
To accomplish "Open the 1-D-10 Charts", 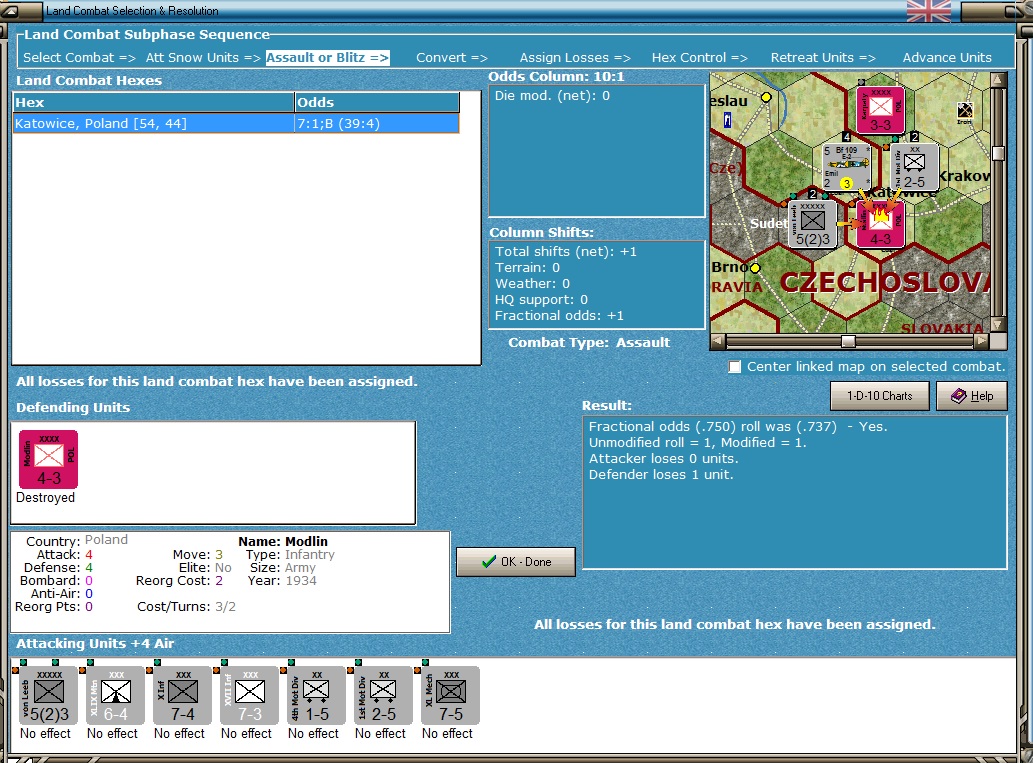I will click(879, 396).
